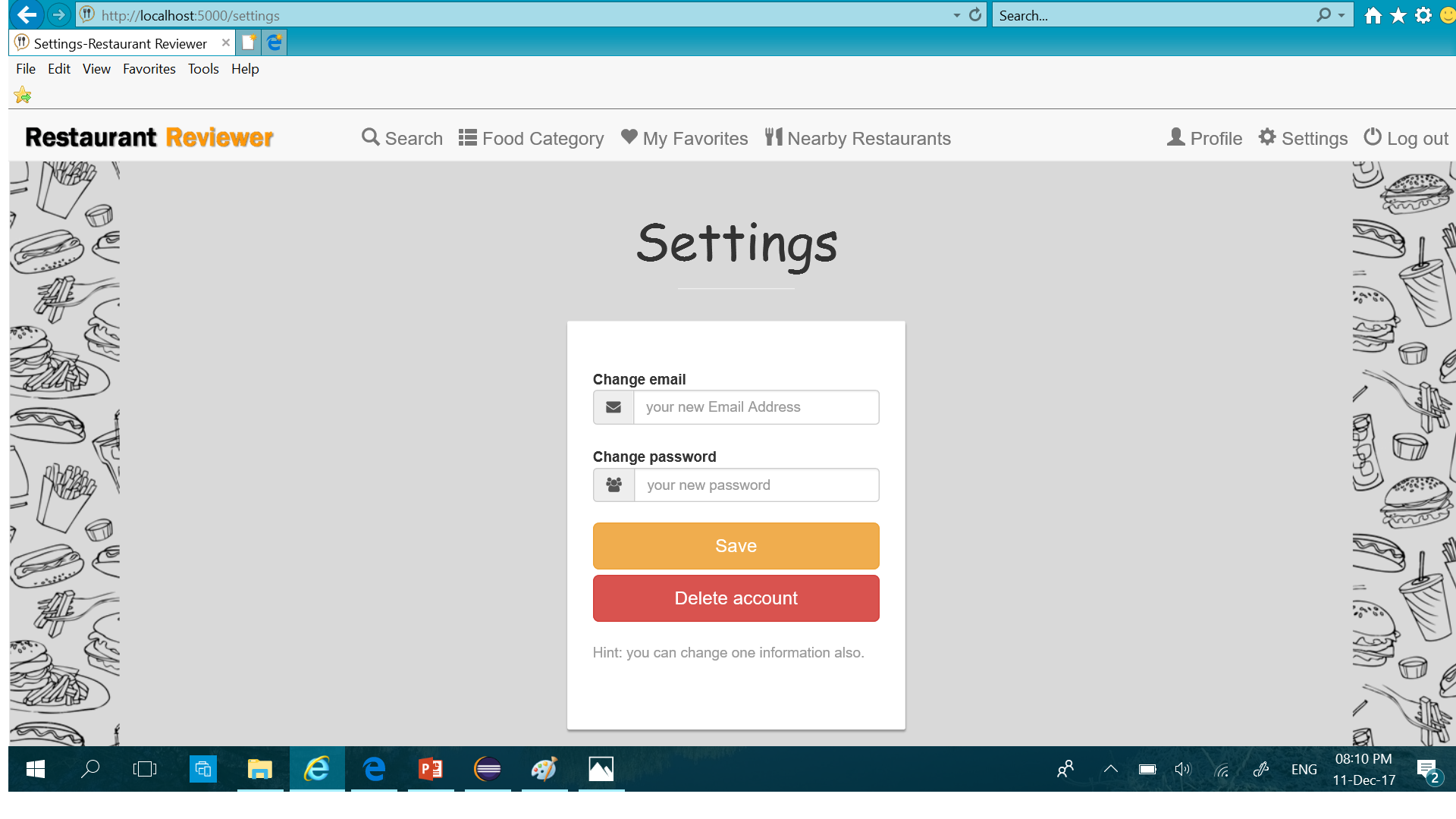1456x819 pixels.
Task: Click the browser Search... box
Action: 1153,15
